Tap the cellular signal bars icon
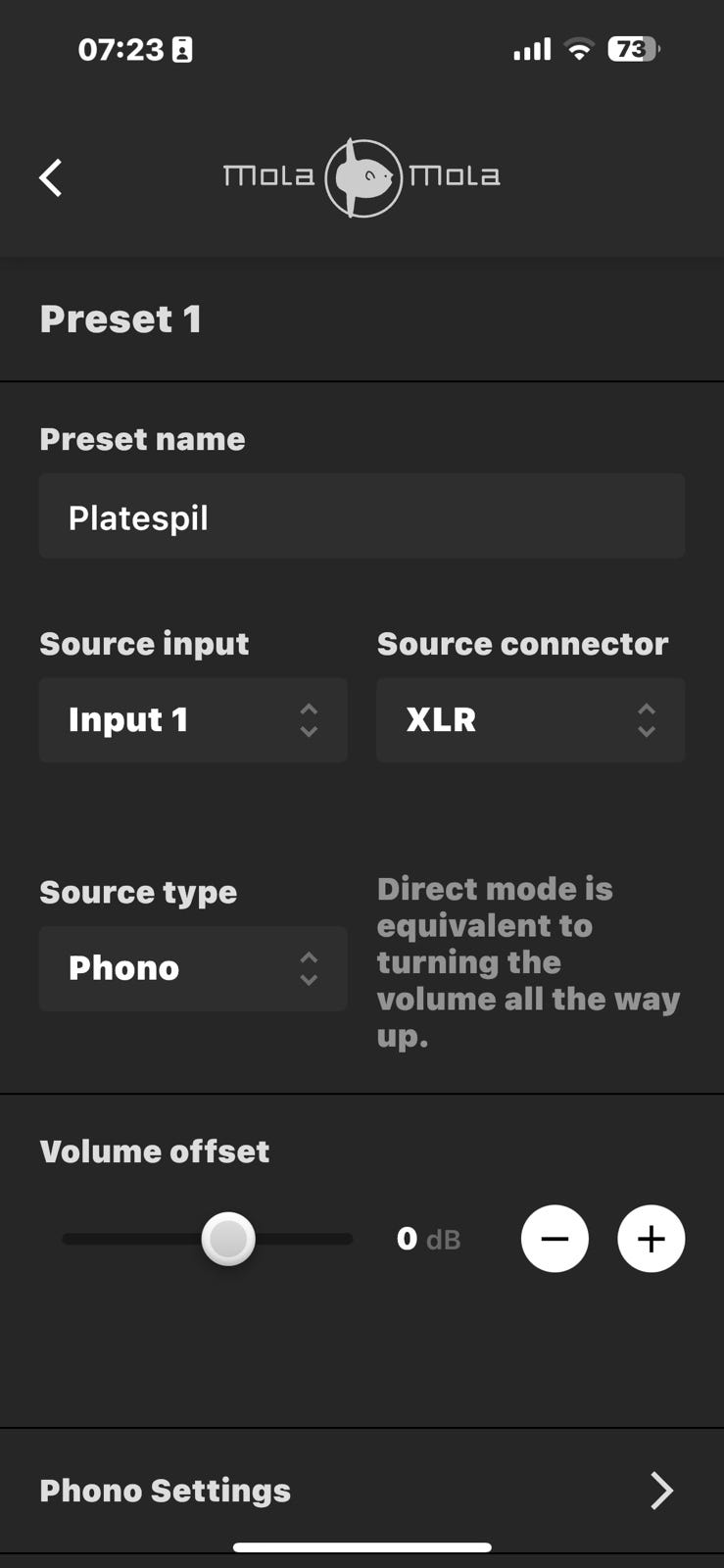Viewport: 724px width, 1568px height. point(532,49)
